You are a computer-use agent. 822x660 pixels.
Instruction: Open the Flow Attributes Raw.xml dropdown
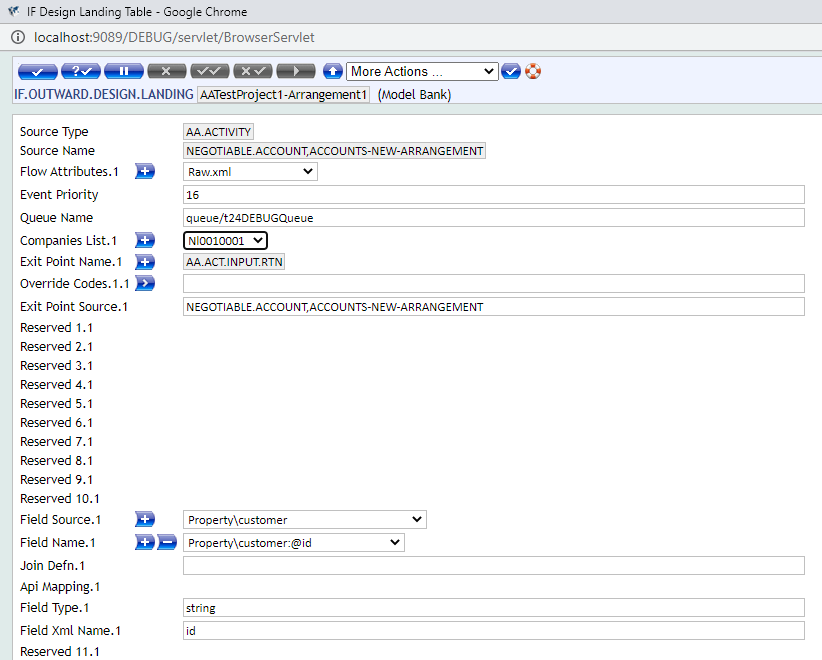251,172
